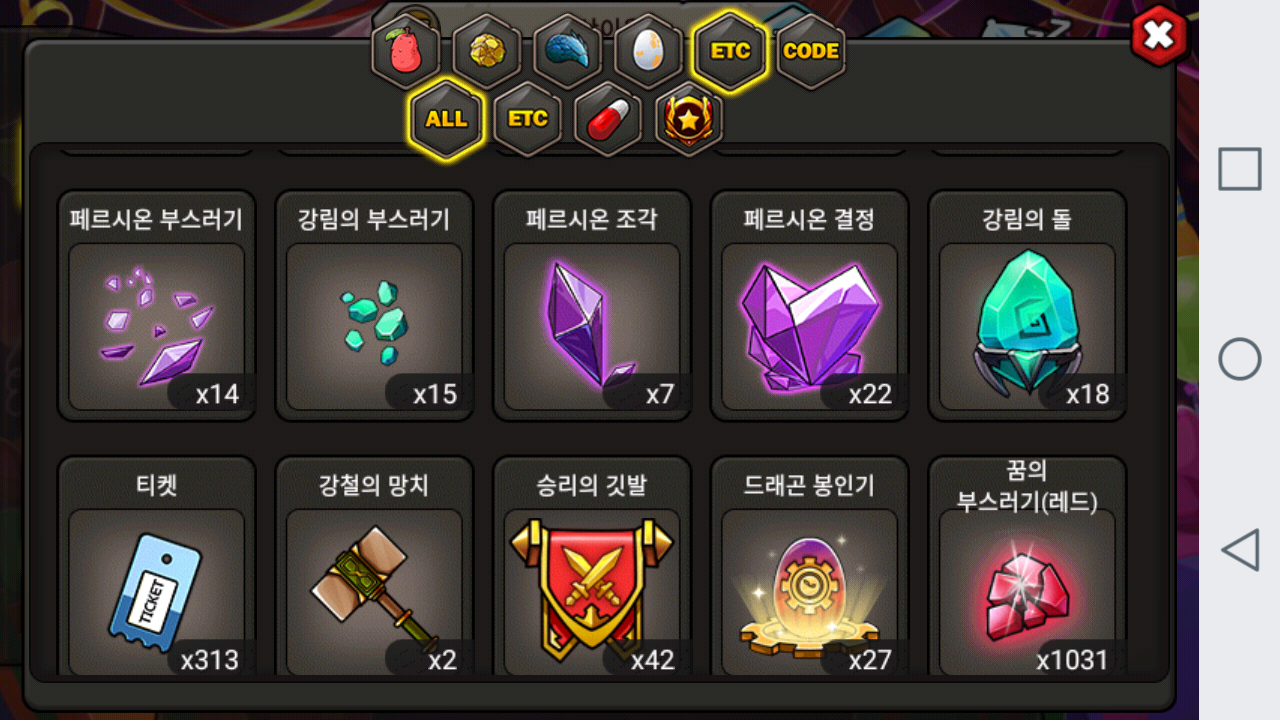The width and height of the screenshot is (1280, 720).
Task: Open the gold nugget category filter
Action: [487, 51]
